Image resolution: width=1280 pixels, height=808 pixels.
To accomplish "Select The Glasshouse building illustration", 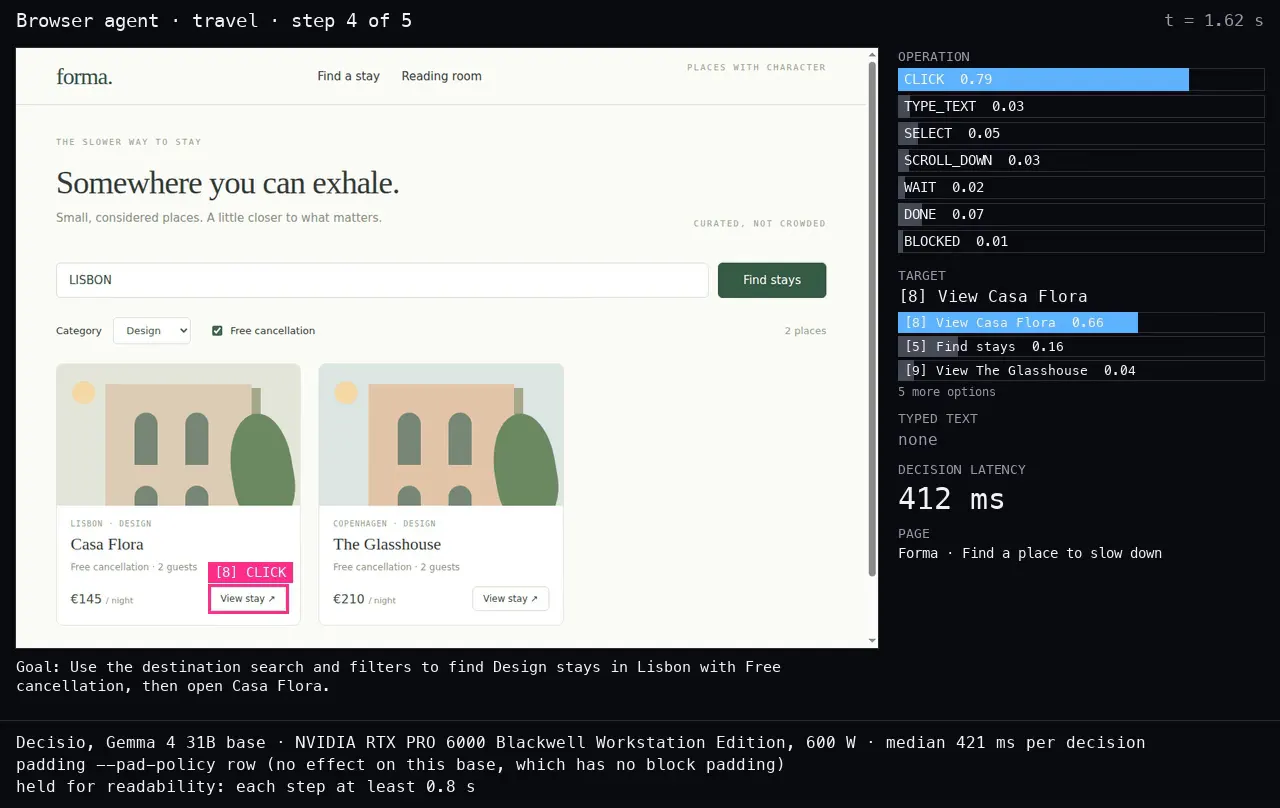I will click(x=441, y=435).
